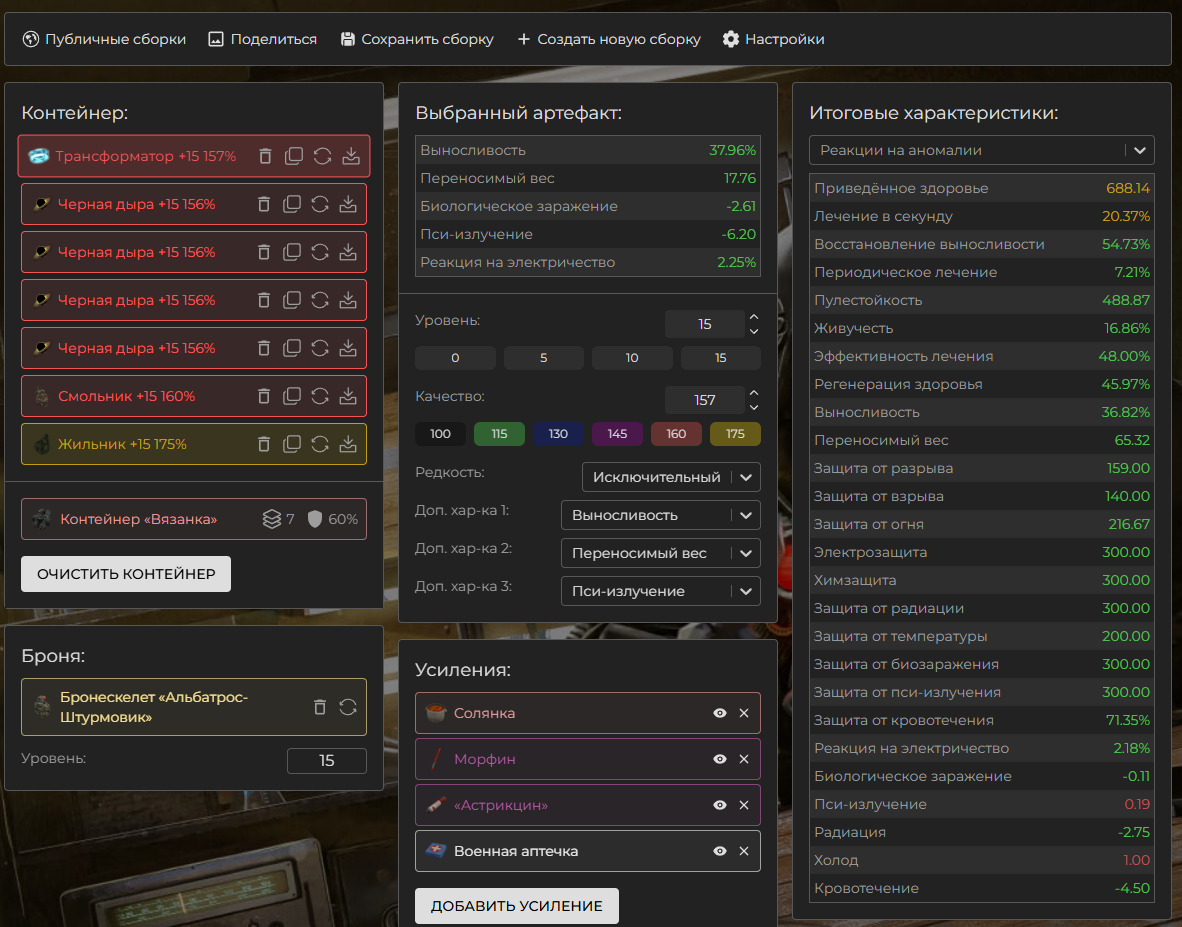Delete the Трансформатор artifact with trash icon
This screenshot has height=927, width=1182.
[265, 156]
